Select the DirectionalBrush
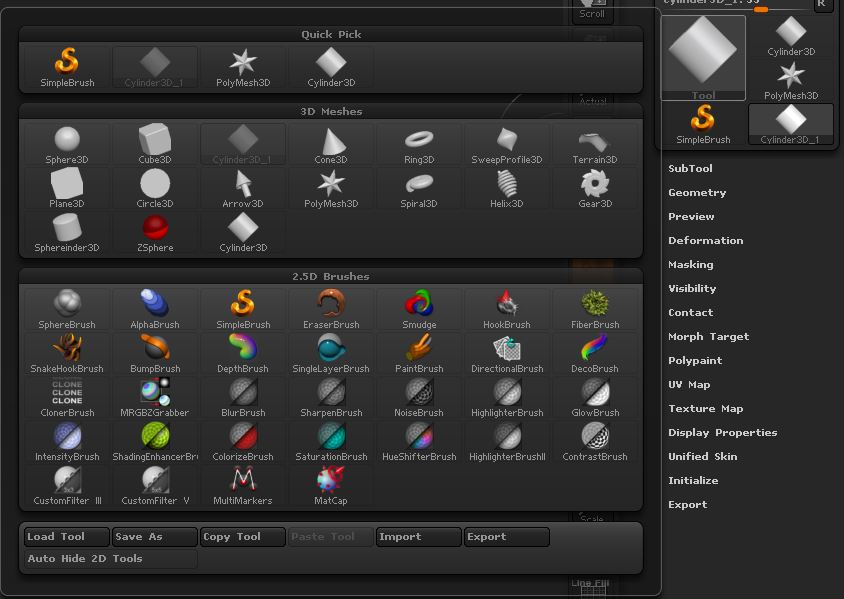Viewport: 844px width, 599px height. point(507,353)
